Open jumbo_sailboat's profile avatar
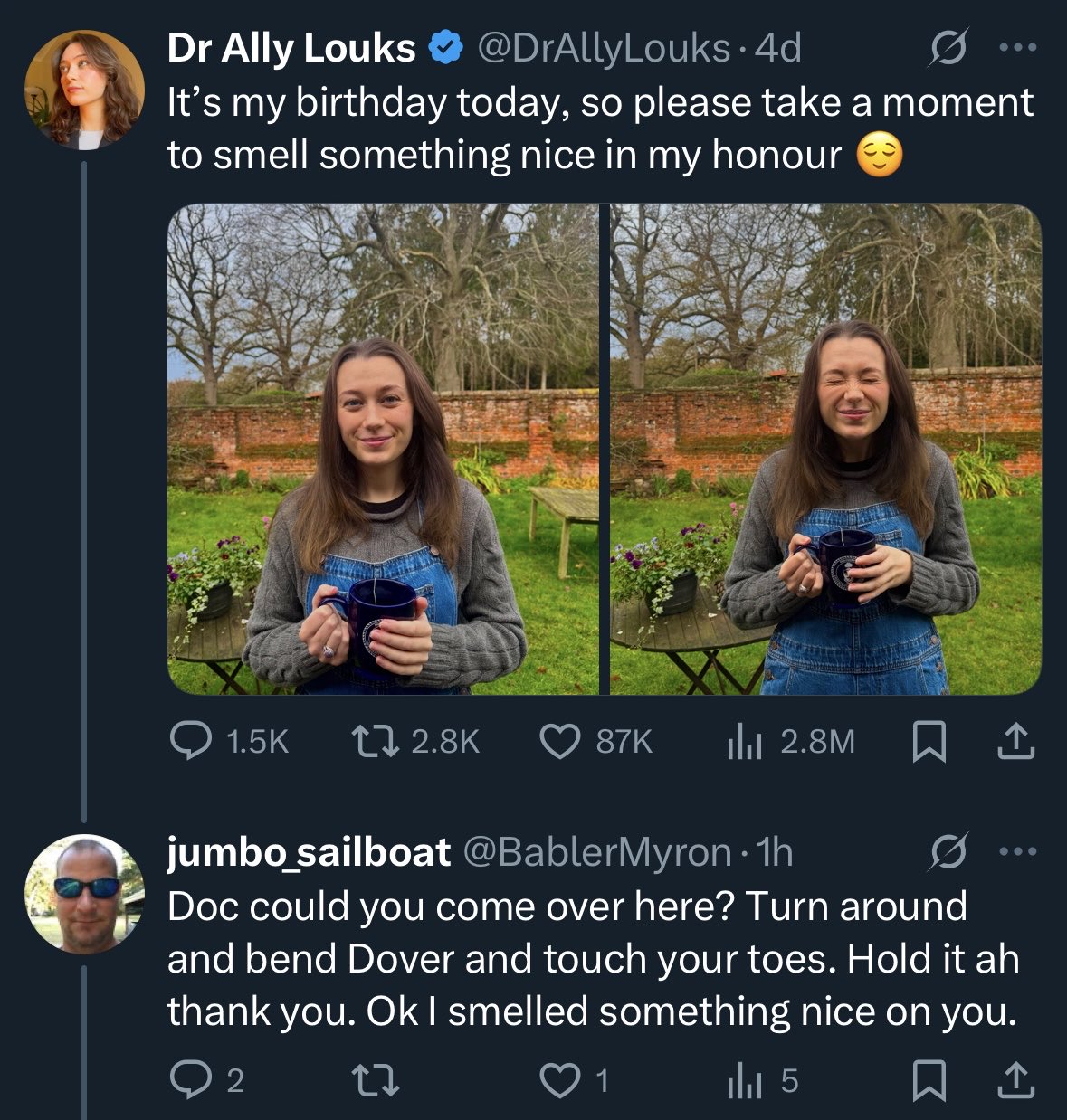This screenshot has width=1067, height=1120. (x=83, y=894)
